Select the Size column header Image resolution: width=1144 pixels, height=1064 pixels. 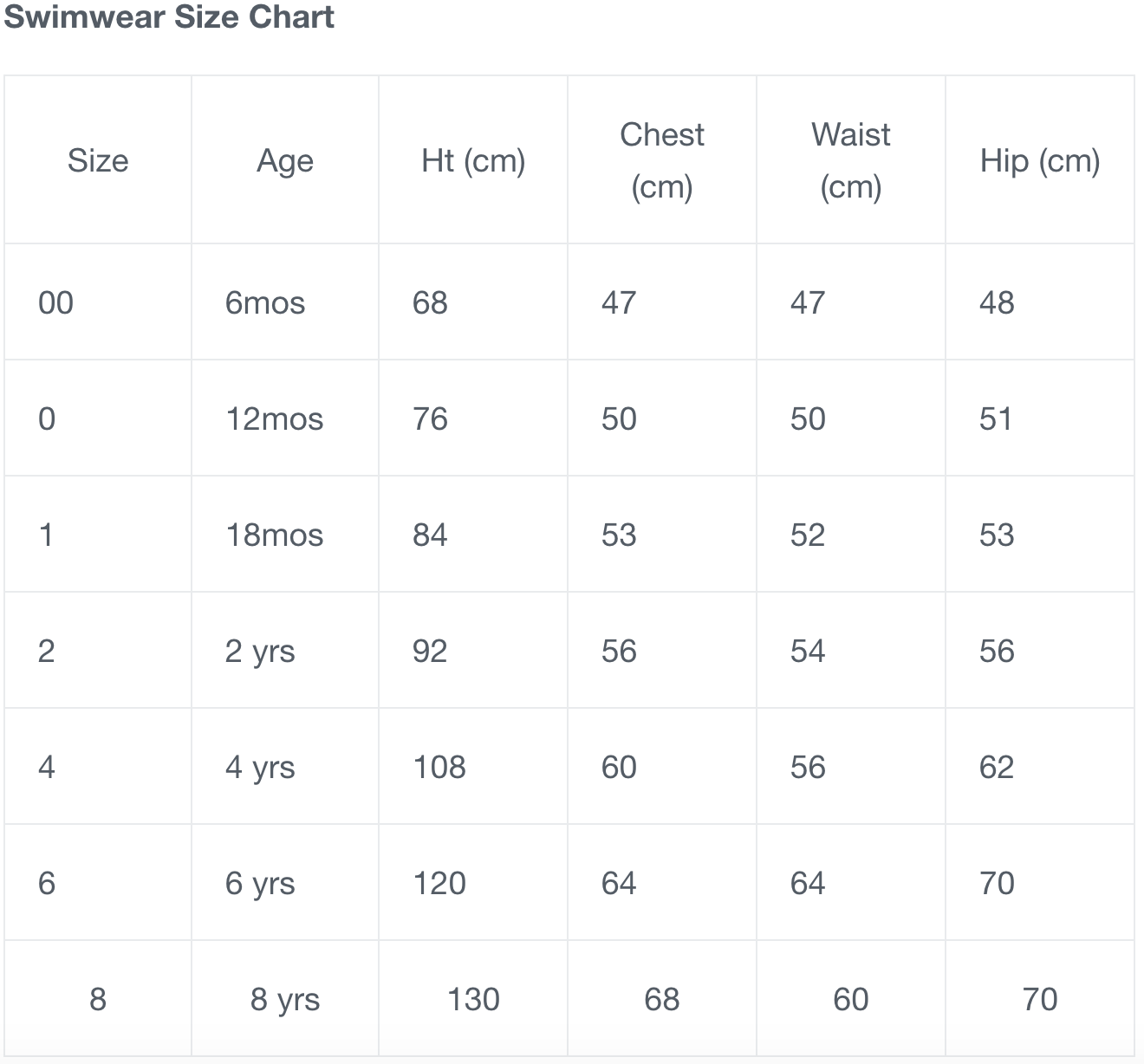(98, 160)
